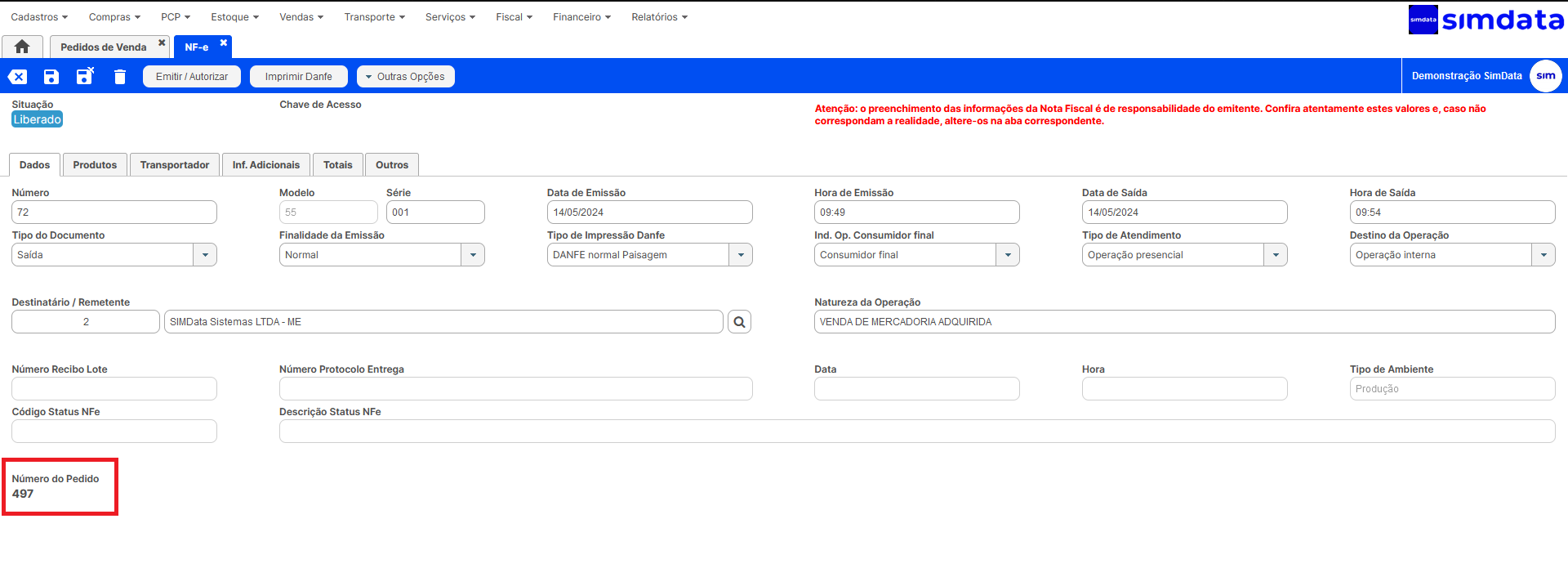The width and height of the screenshot is (1568, 586).
Task: Open the Ind. Op. Consumidor final dropdown
Action: pos(1008,255)
